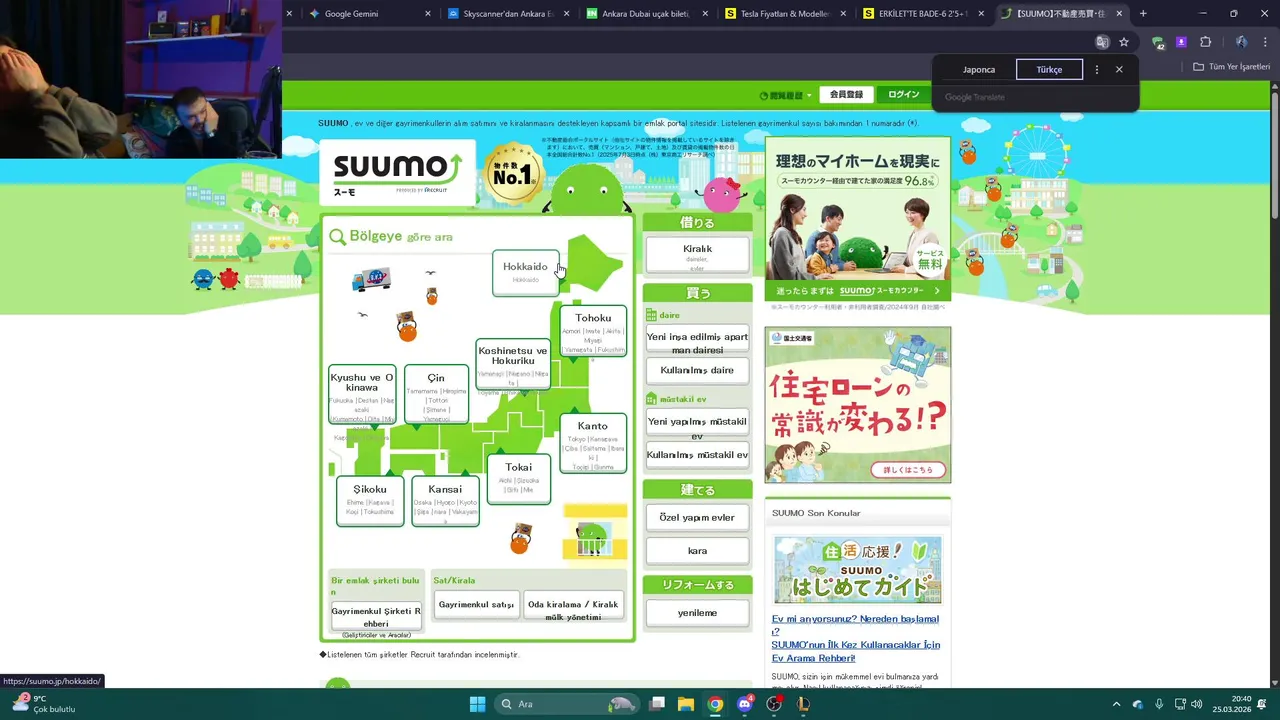Select the Çin region box
Screen dimensions: 1280x720
point(436,395)
